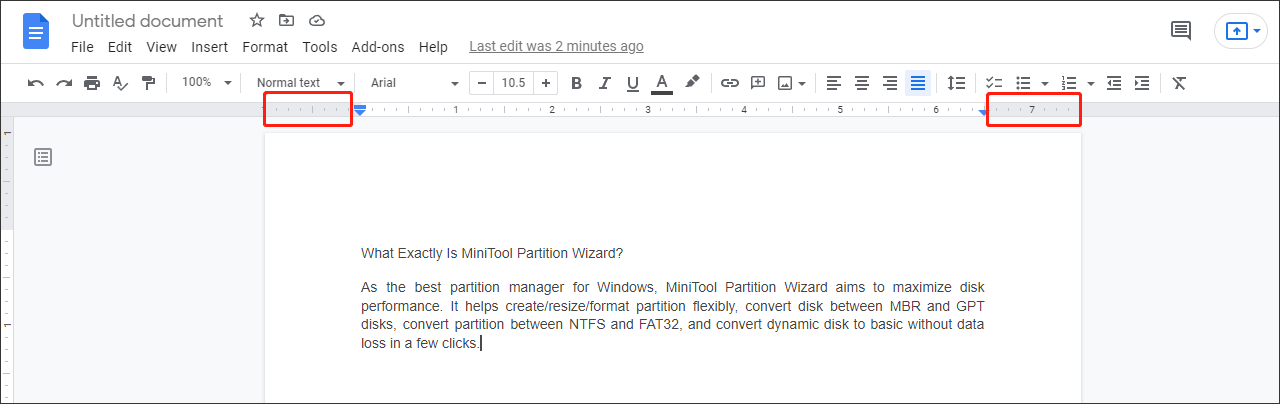Open the Tools menu
Image resolution: width=1280 pixels, height=404 pixels.
pos(320,47)
